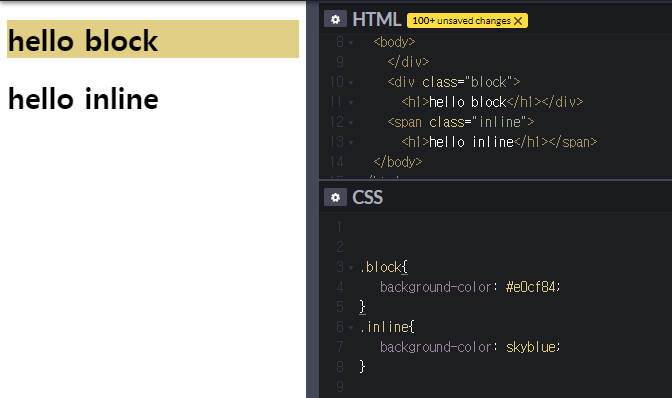Screen dimensions: 672x398
Task: Click closing brace on CSS line 8
Action: click(363, 367)
